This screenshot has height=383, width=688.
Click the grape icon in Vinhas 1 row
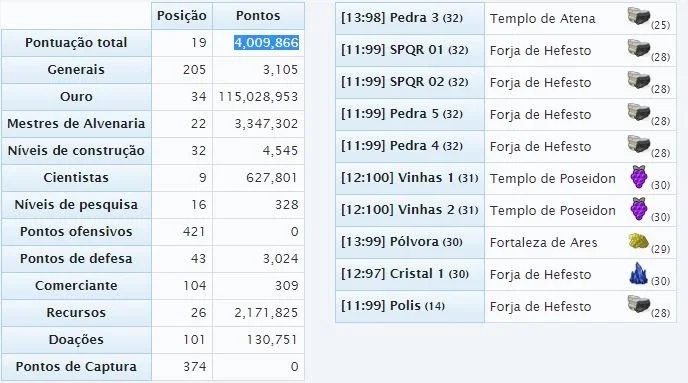click(x=638, y=177)
